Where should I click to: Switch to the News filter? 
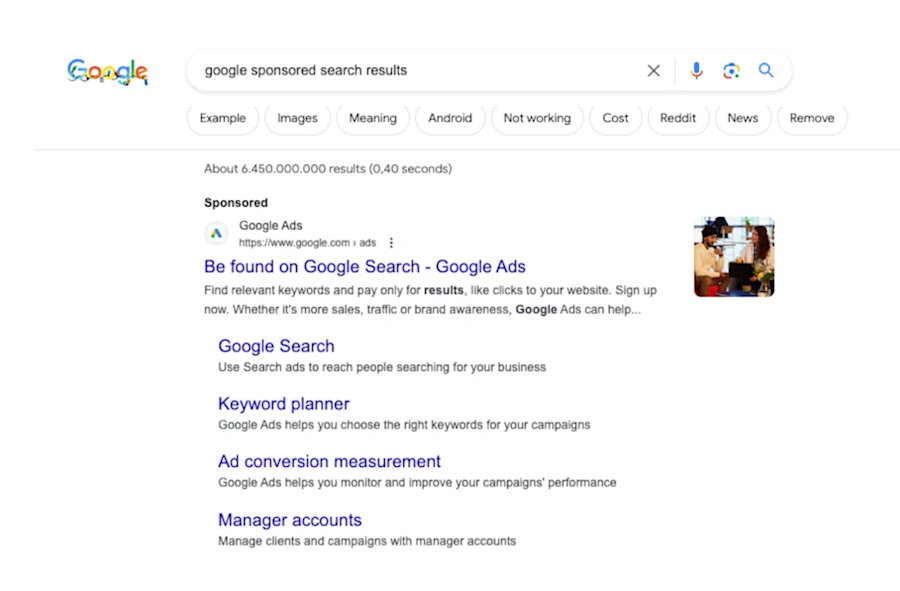click(x=743, y=118)
